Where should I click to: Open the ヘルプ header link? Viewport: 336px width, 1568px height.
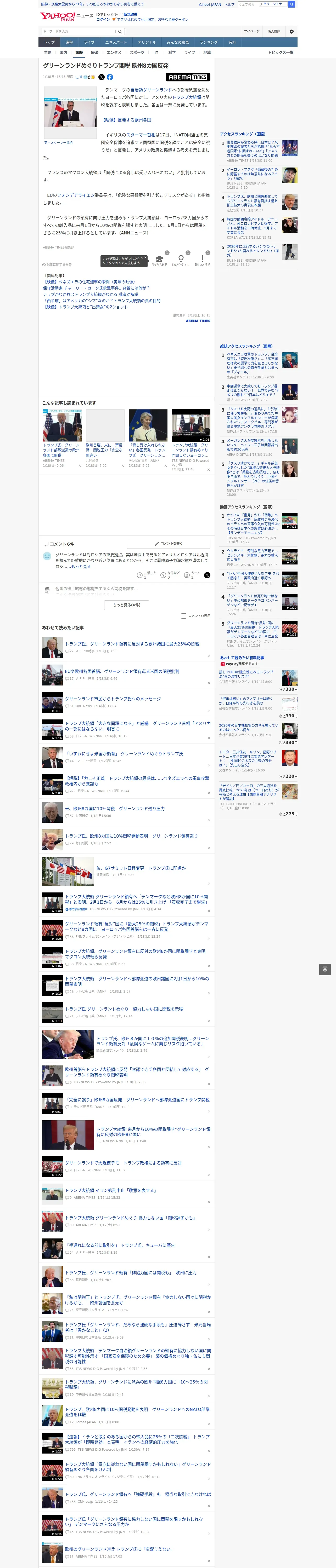(229, 4)
